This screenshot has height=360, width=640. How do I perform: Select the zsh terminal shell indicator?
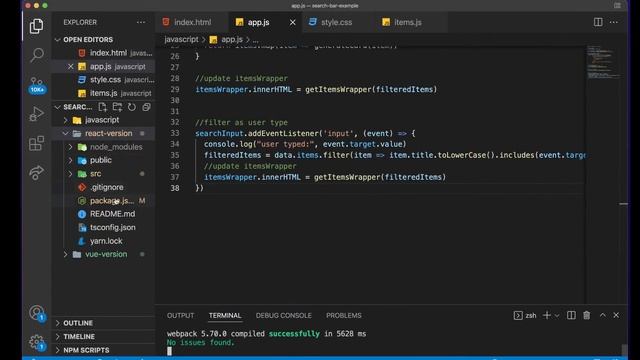tap(525, 315)
